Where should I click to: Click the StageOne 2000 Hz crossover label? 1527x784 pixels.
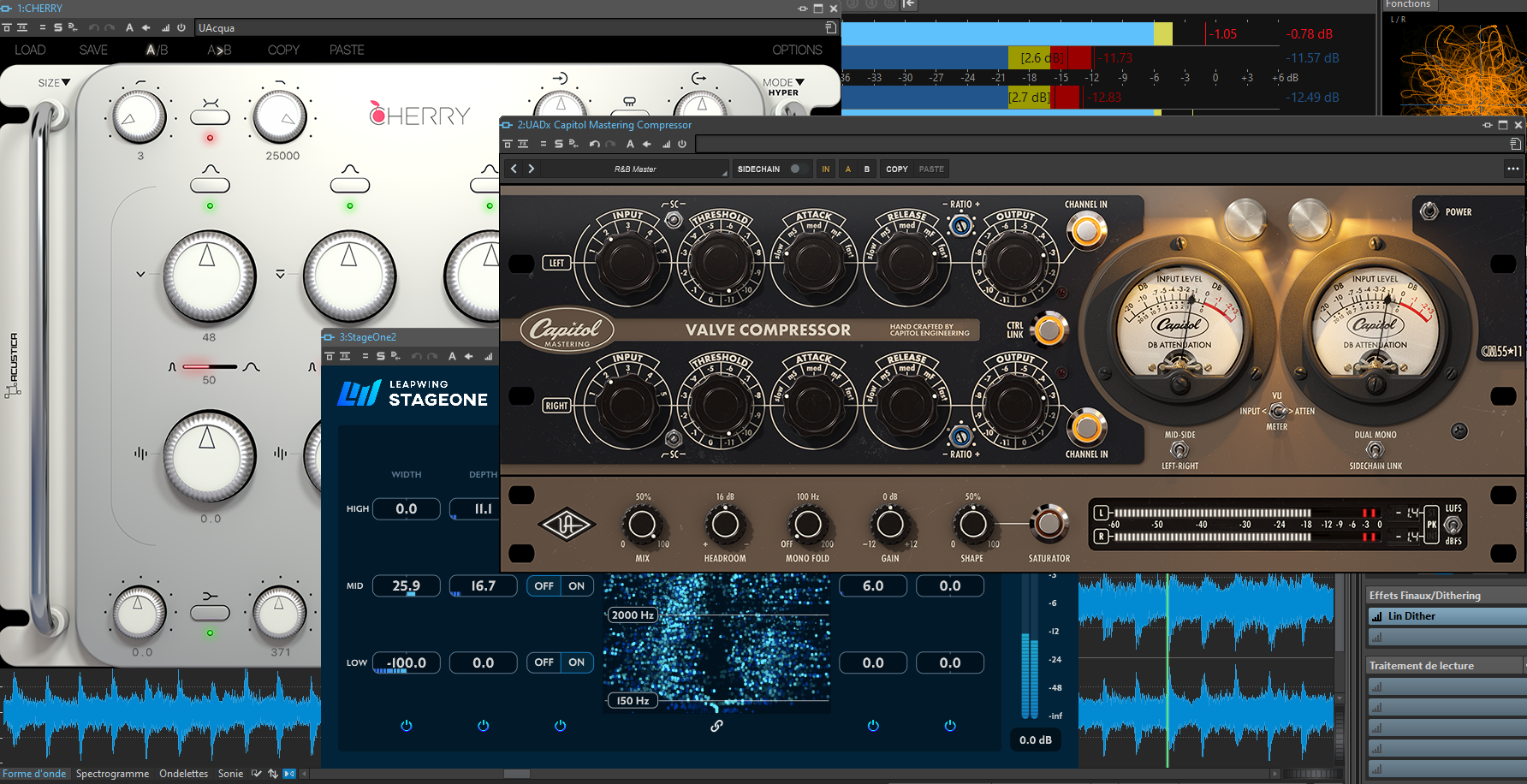[633, 615]
